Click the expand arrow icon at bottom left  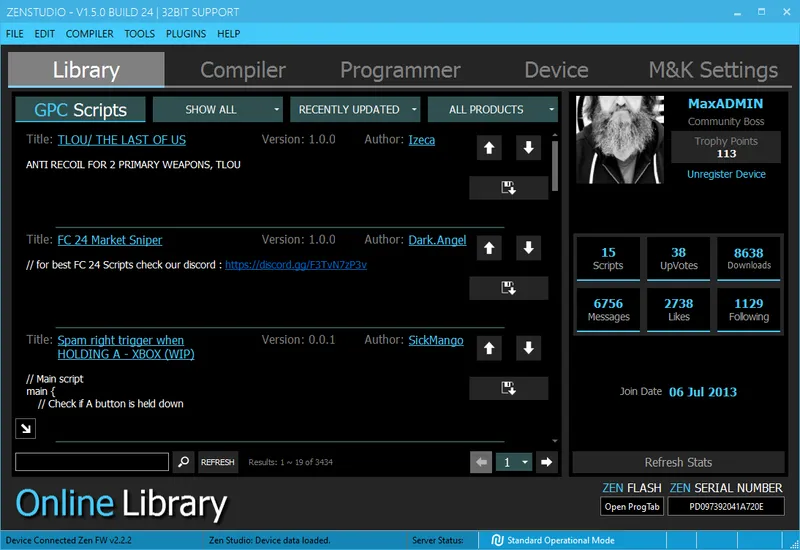click(x=25, y=428)
